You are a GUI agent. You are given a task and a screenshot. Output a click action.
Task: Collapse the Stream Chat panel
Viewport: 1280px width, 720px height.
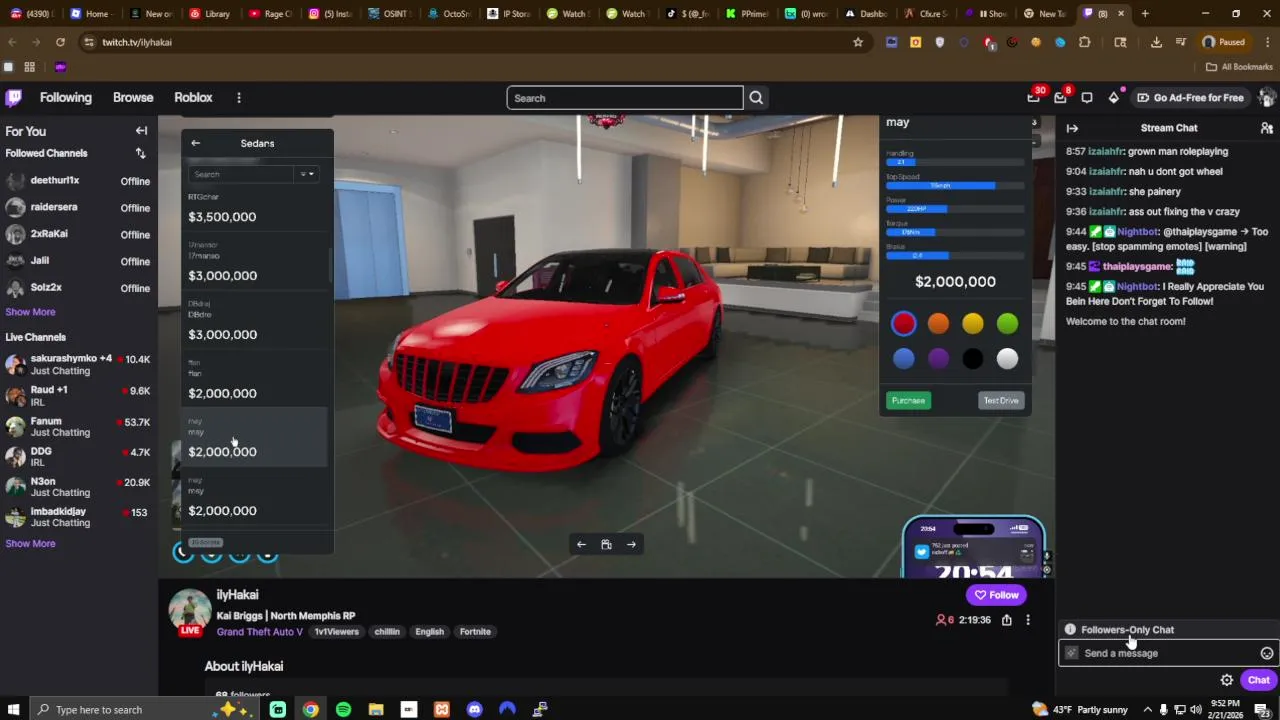(x=1072, y=128)
